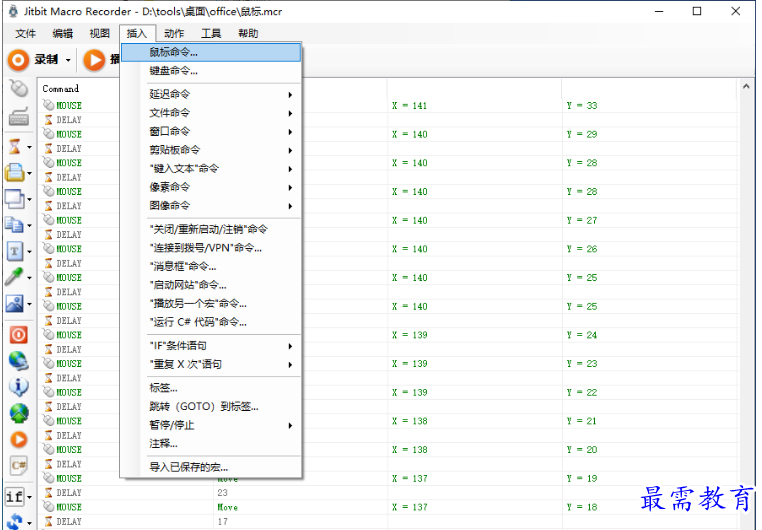Insert mouse command from left sidebar mouse icon

coord(18,89)
